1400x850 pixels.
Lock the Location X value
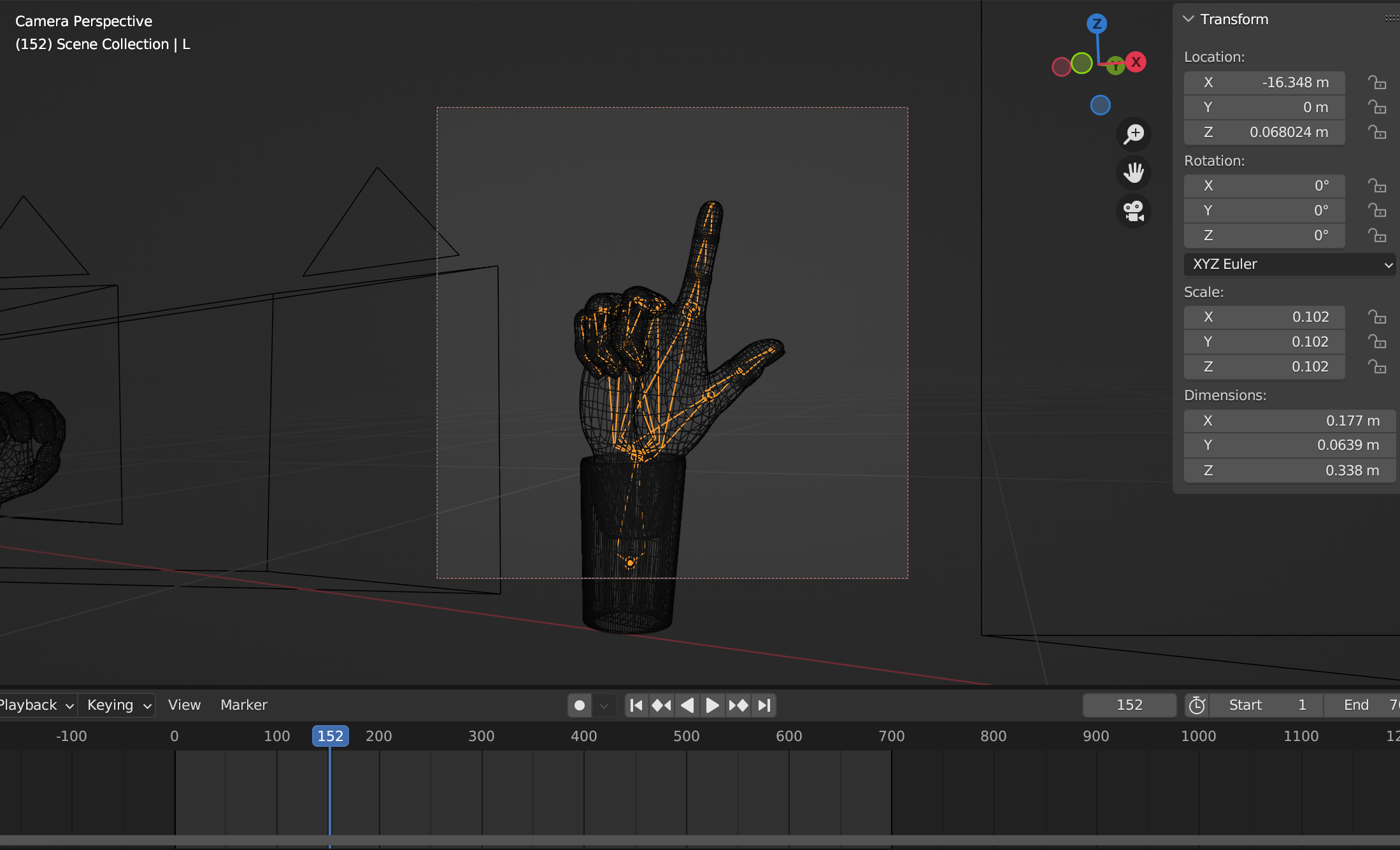(x=1377, y=83)
